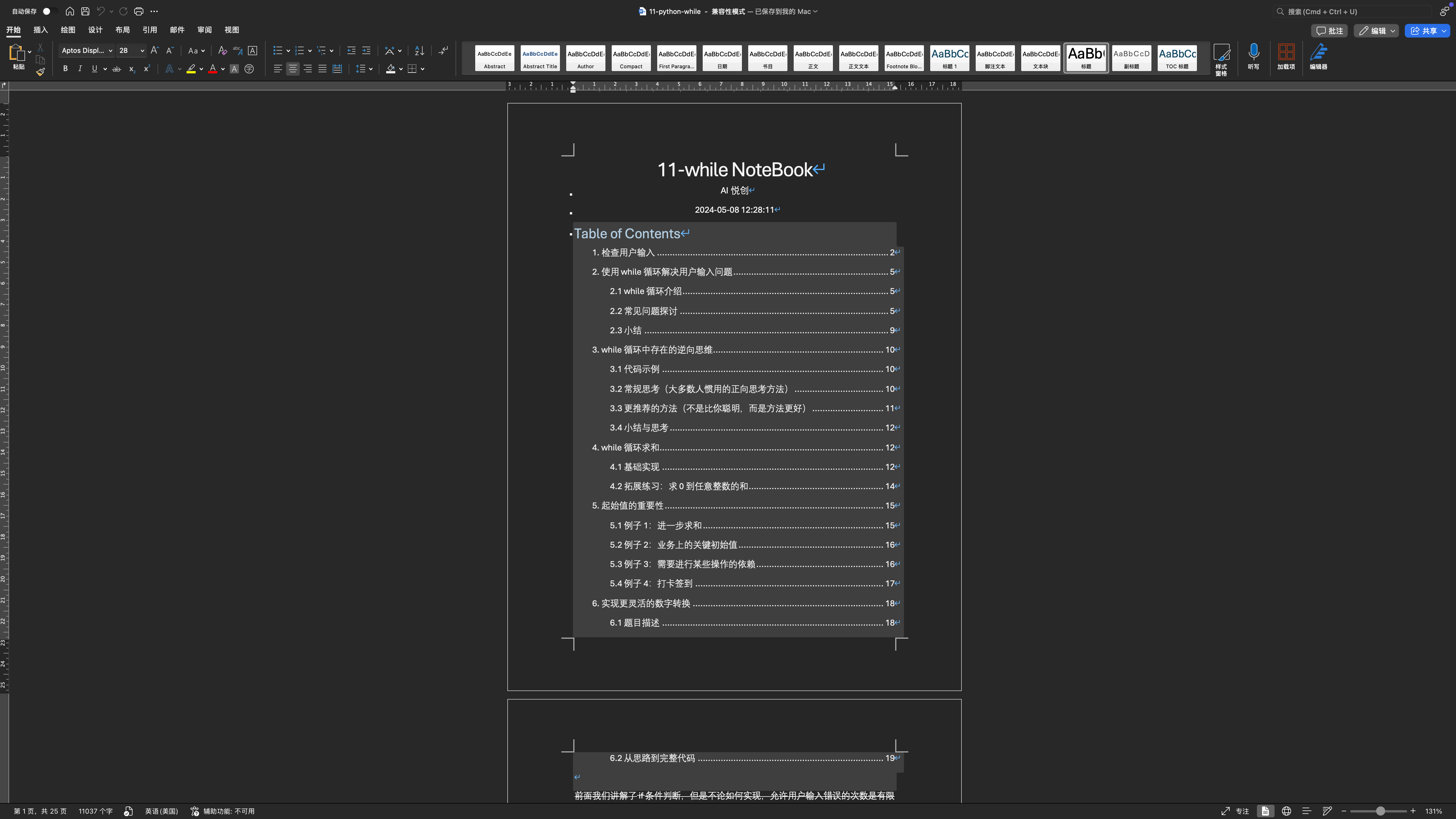
Task: Toggle bold formatting
Action: (65, 69)
